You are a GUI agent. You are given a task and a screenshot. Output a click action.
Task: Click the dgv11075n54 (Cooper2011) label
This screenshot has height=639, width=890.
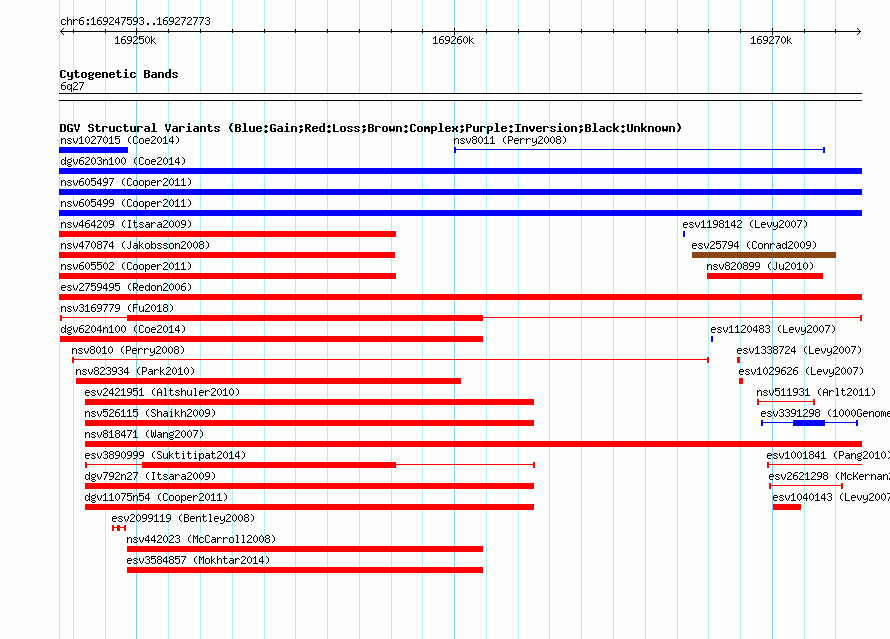[156, 497]
